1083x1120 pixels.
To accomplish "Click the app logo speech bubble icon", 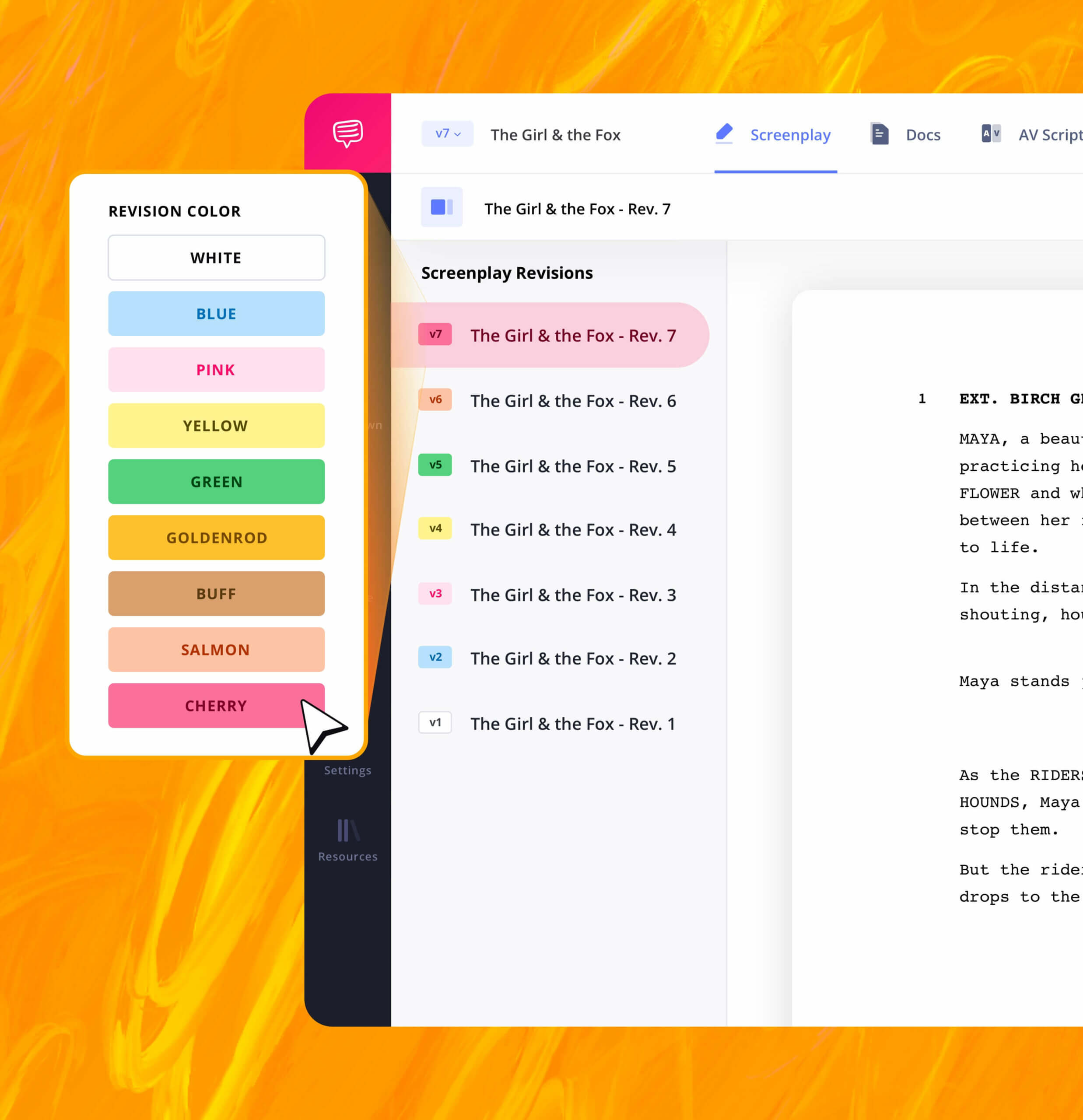I will click(x=347, y=133).
